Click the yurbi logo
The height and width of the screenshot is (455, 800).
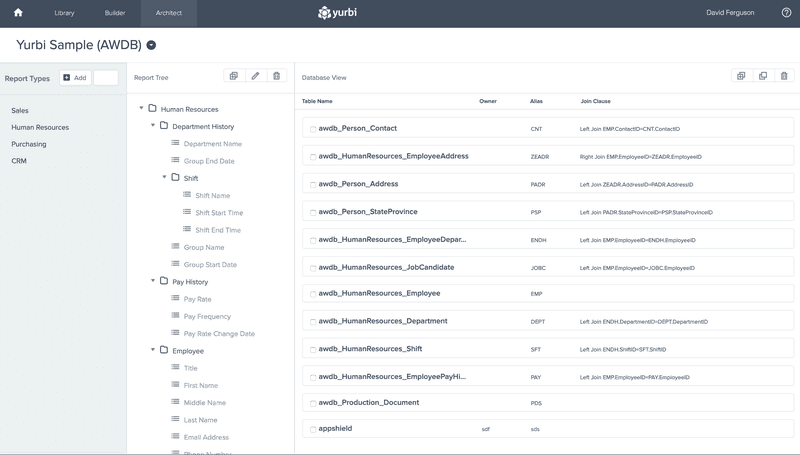point(337,13)
